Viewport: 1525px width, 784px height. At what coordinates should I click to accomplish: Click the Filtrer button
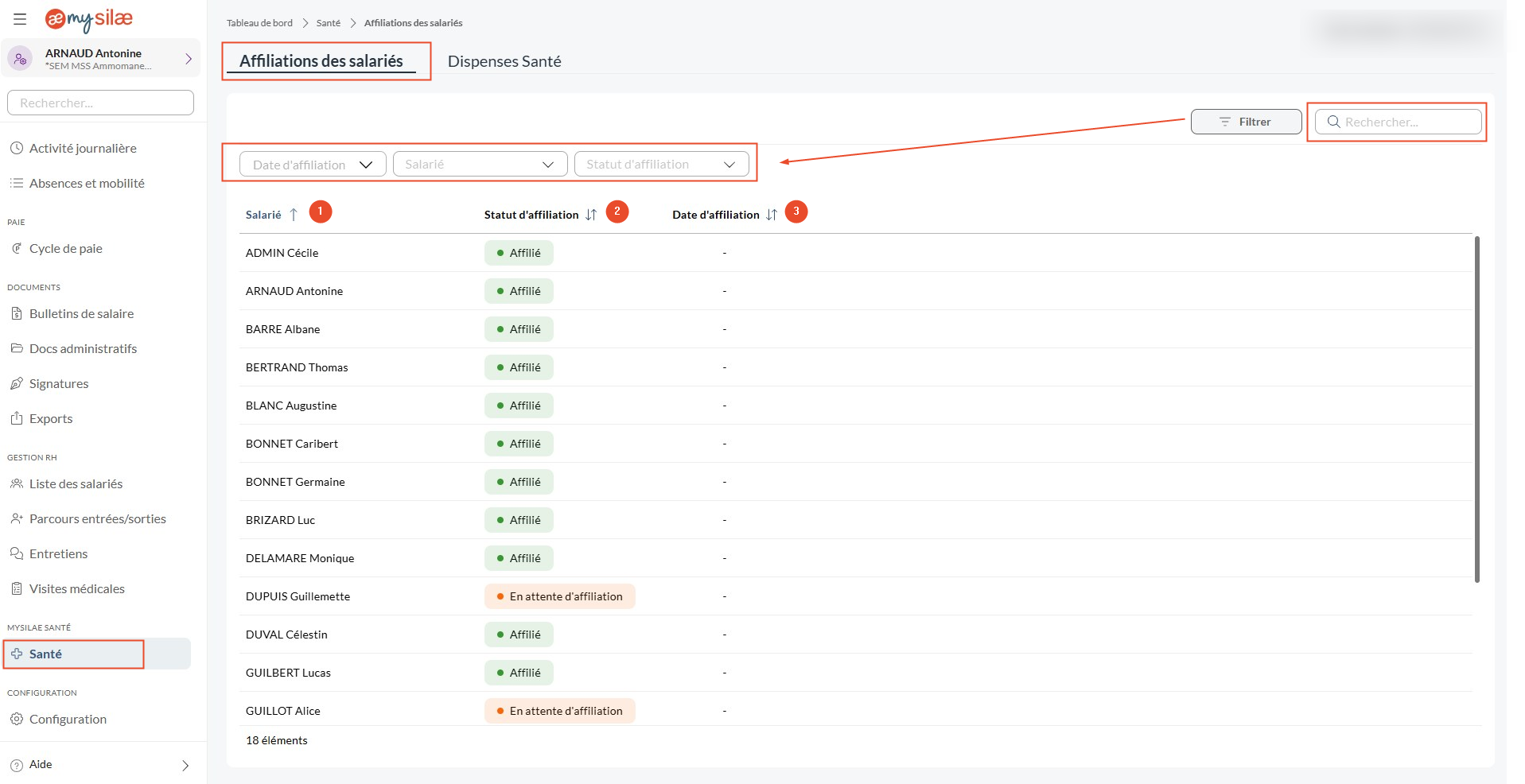(1246, 122)
